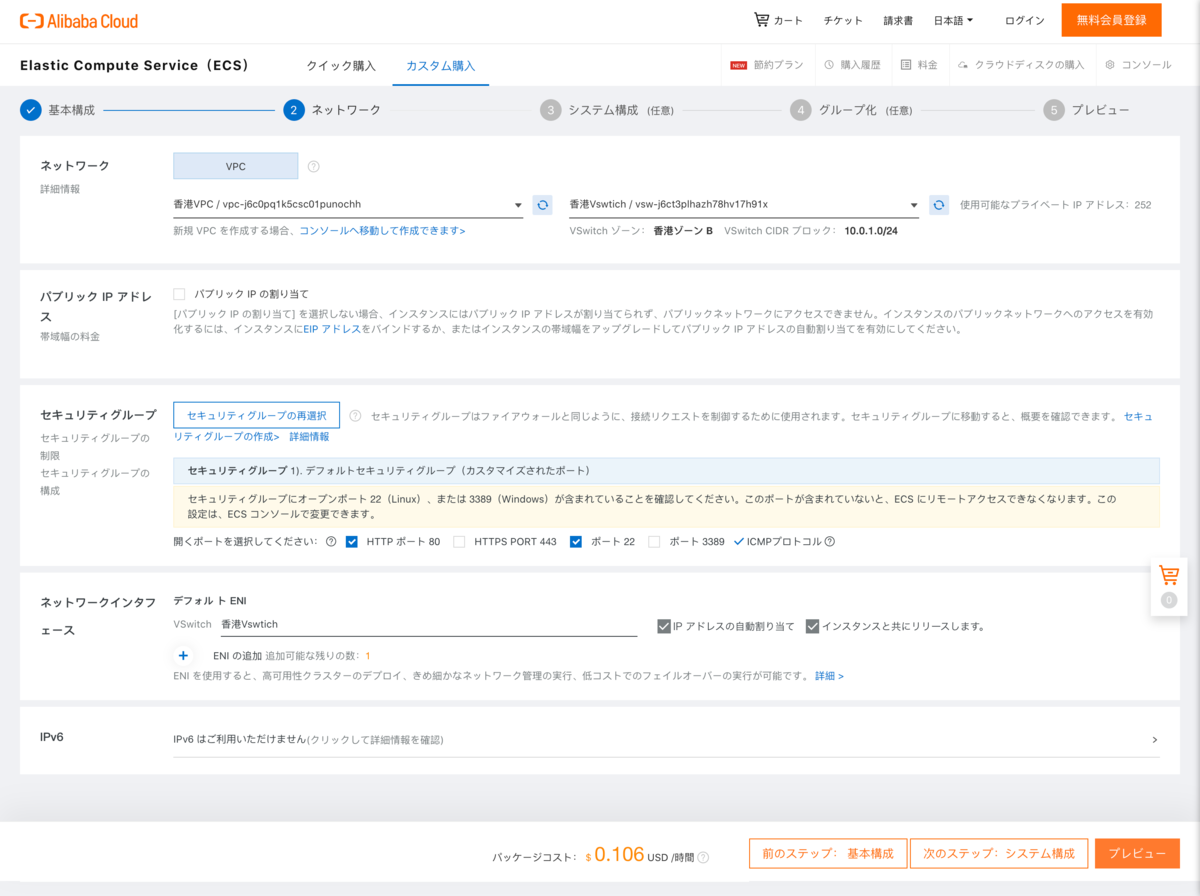Screen dimensions: 1200x896
Task: Follow the console link to create VPC
Action: [x=382, y=230]
